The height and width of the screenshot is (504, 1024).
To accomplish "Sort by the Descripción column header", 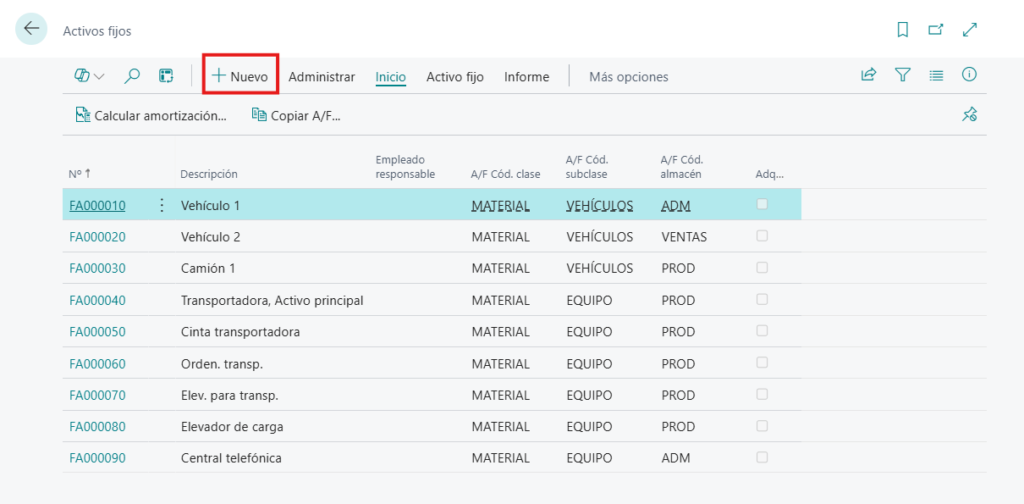I will [x=209, y=174].
